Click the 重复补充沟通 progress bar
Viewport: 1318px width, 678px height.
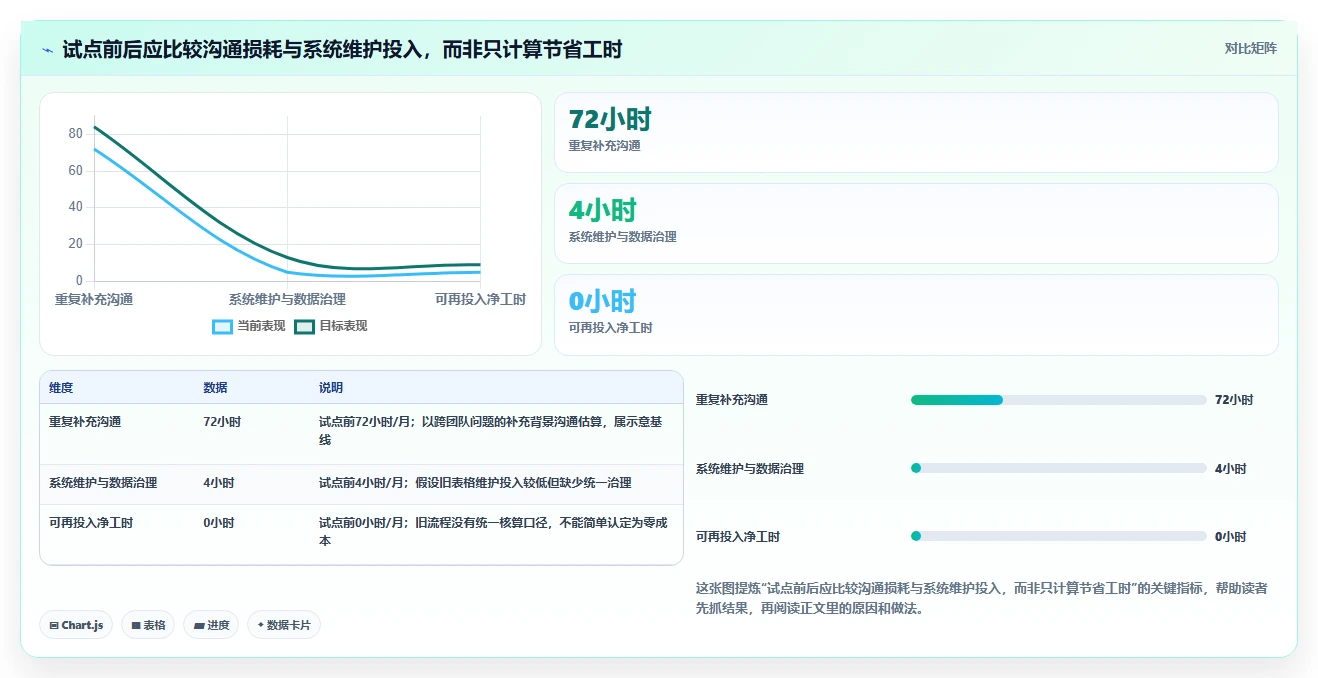pyautogui.click(x=1058, y=400)
